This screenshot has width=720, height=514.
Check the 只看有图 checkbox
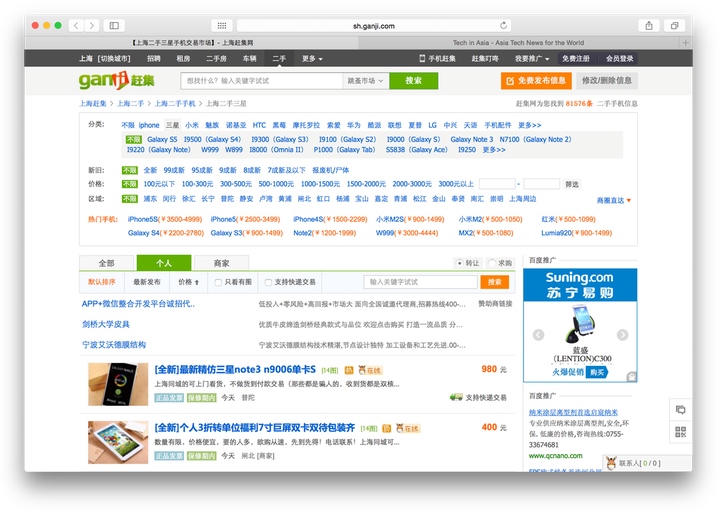[x=218, y=282]
